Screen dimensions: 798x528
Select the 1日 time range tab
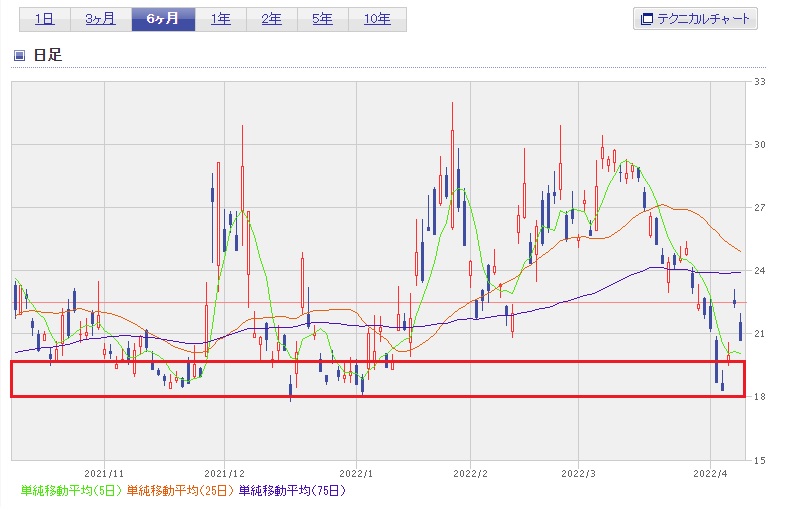click(x=45, y=19)
